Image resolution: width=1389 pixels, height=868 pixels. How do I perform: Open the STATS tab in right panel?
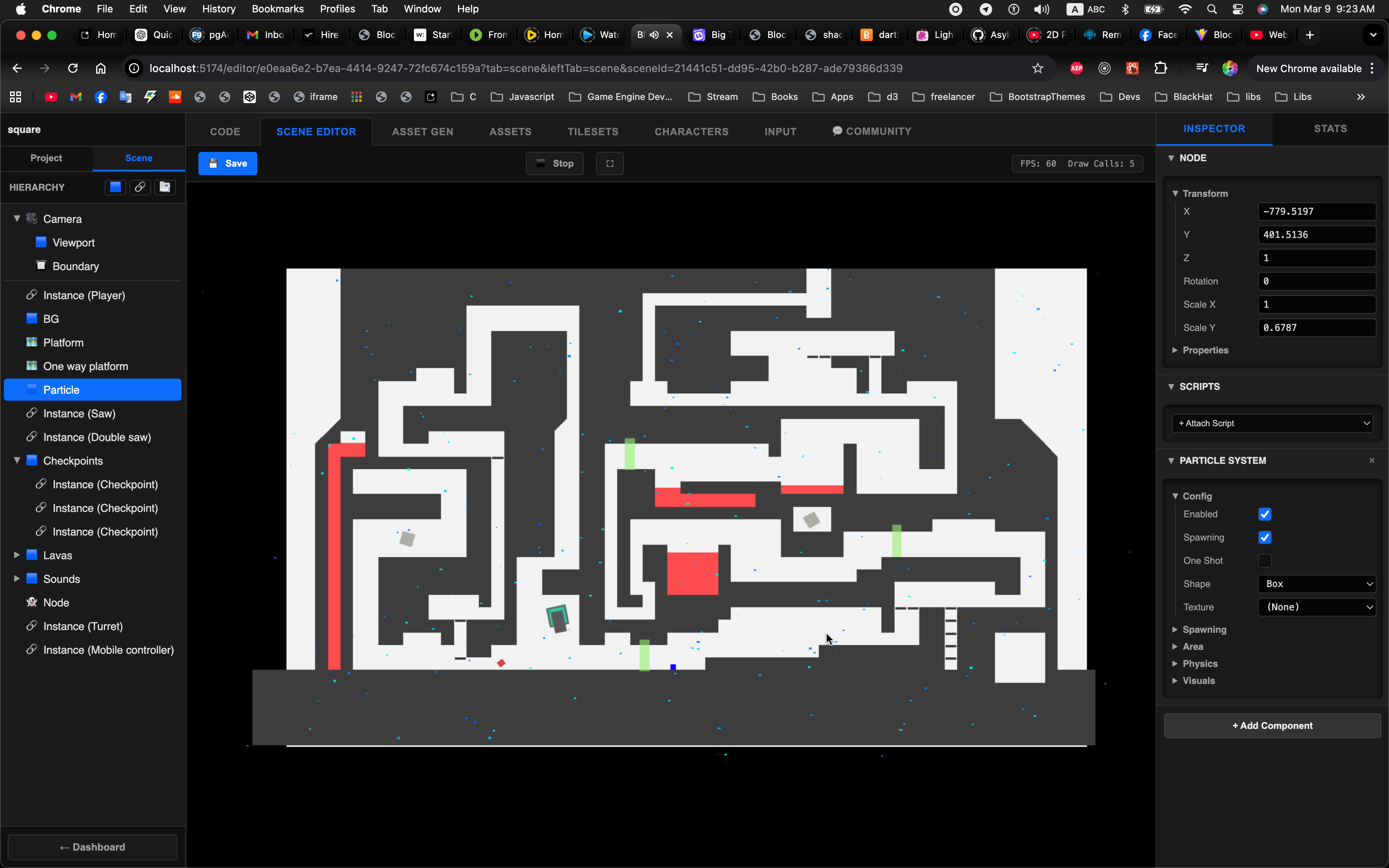tap(1330, 129)
